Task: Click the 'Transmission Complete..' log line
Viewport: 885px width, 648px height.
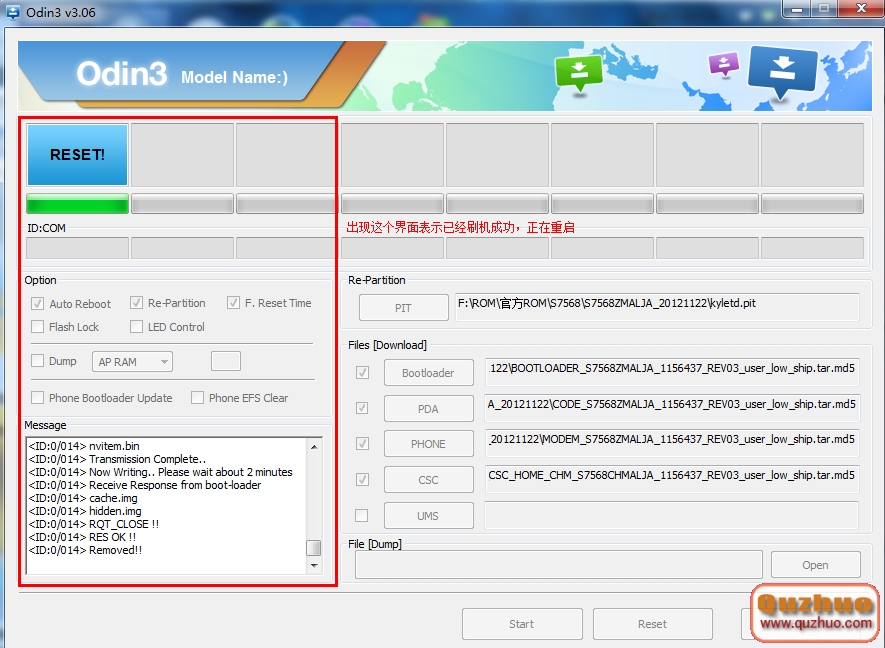Action: pyautogui.click(x=117, y=459)
